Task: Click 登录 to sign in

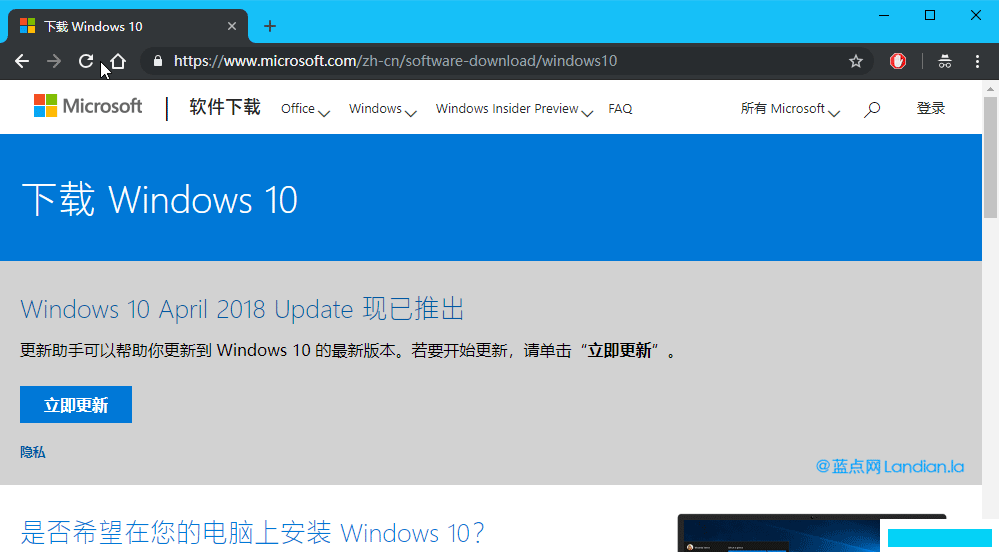Action: [x=930, y=108]
